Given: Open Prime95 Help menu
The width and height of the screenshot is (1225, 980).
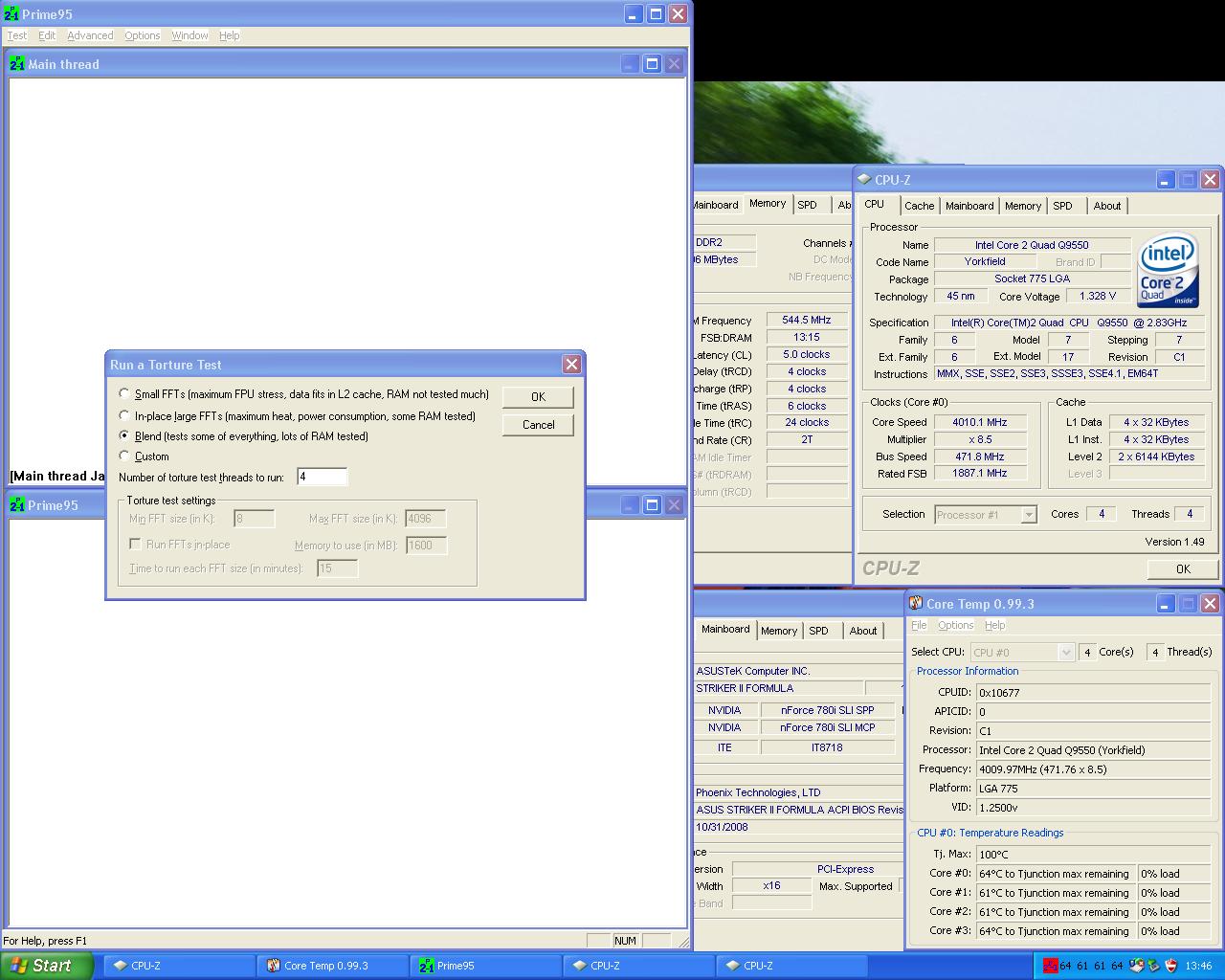Looking at the screenshot, I should tap(229, 35).
